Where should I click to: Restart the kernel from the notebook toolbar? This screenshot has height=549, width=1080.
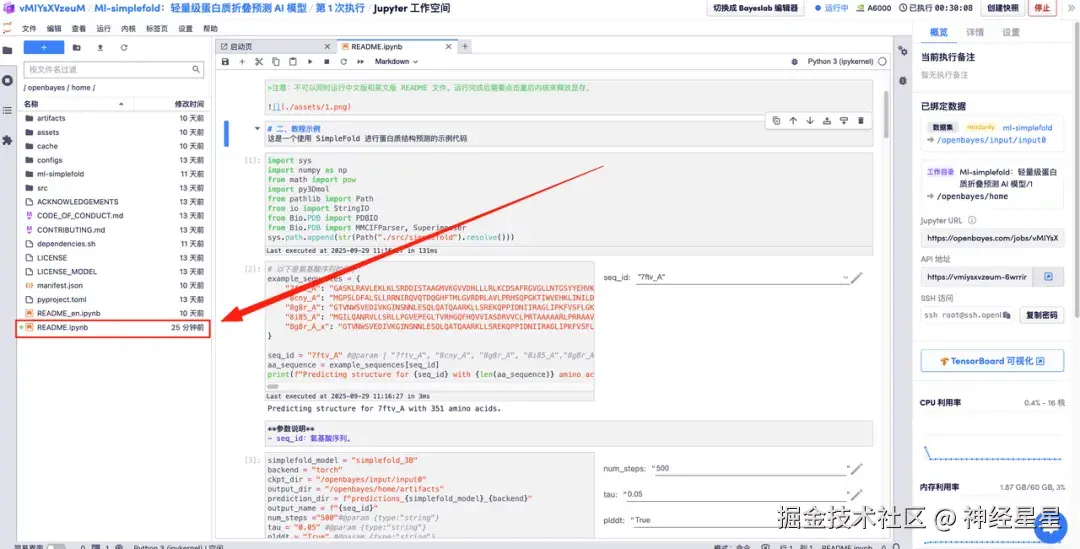[343, 61]
